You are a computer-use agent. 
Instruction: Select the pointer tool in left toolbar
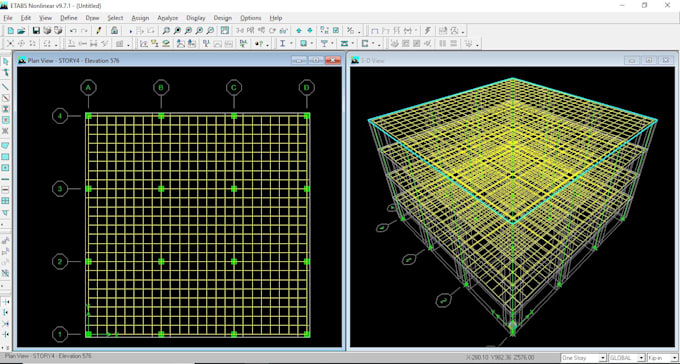coord(6,62)
